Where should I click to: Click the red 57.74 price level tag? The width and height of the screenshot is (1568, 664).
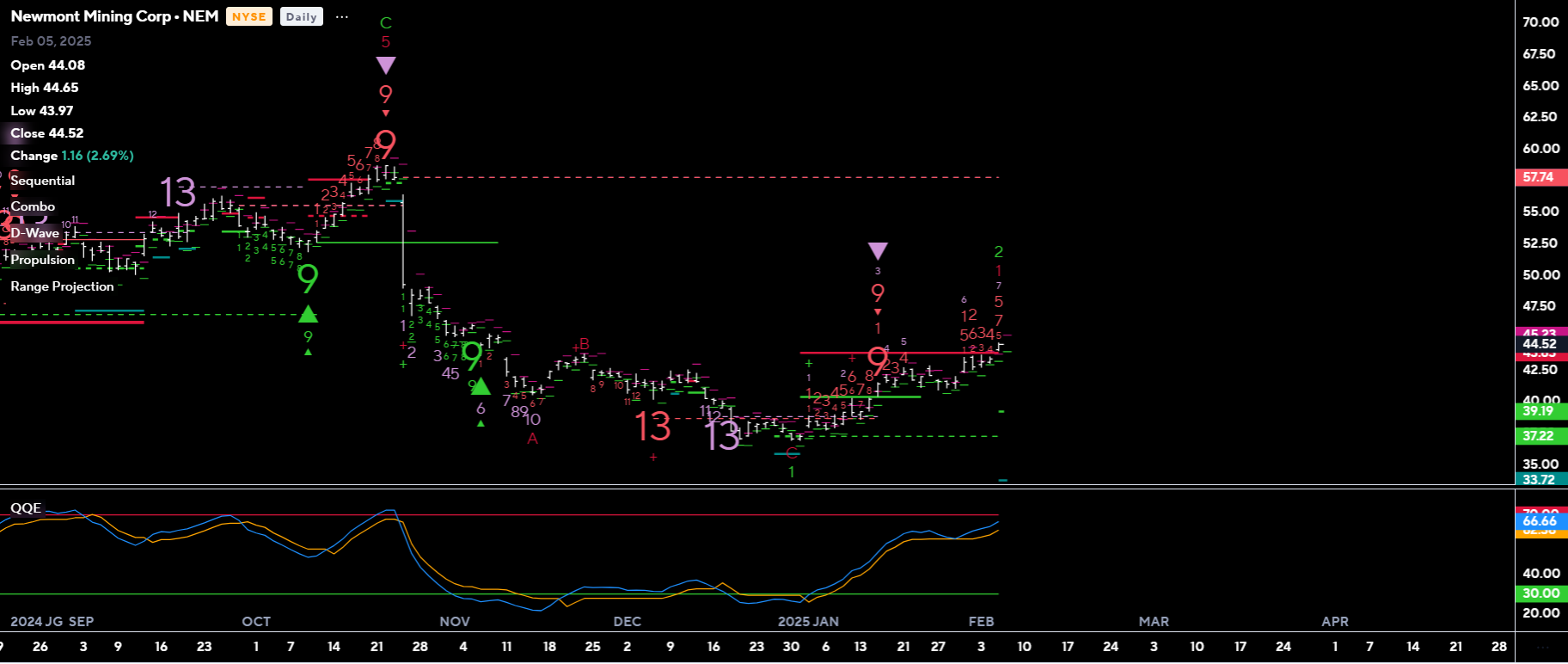pos(1538,177)
